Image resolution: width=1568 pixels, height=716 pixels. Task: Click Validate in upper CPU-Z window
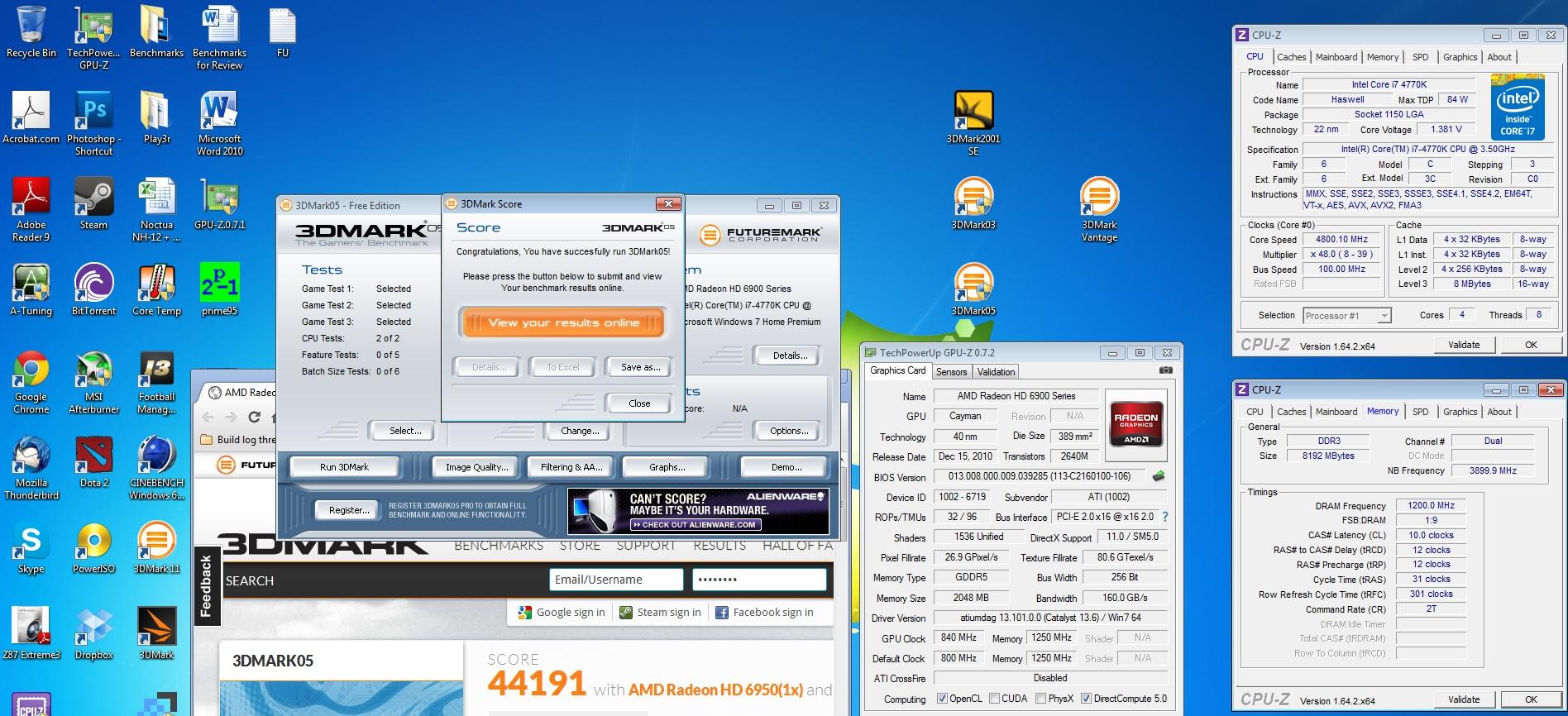pyautogui.click(x=1464, y=345)
